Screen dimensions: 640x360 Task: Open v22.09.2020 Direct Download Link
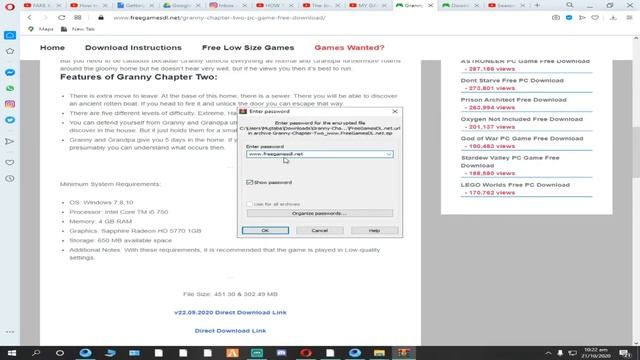click(x=230, y=313)
